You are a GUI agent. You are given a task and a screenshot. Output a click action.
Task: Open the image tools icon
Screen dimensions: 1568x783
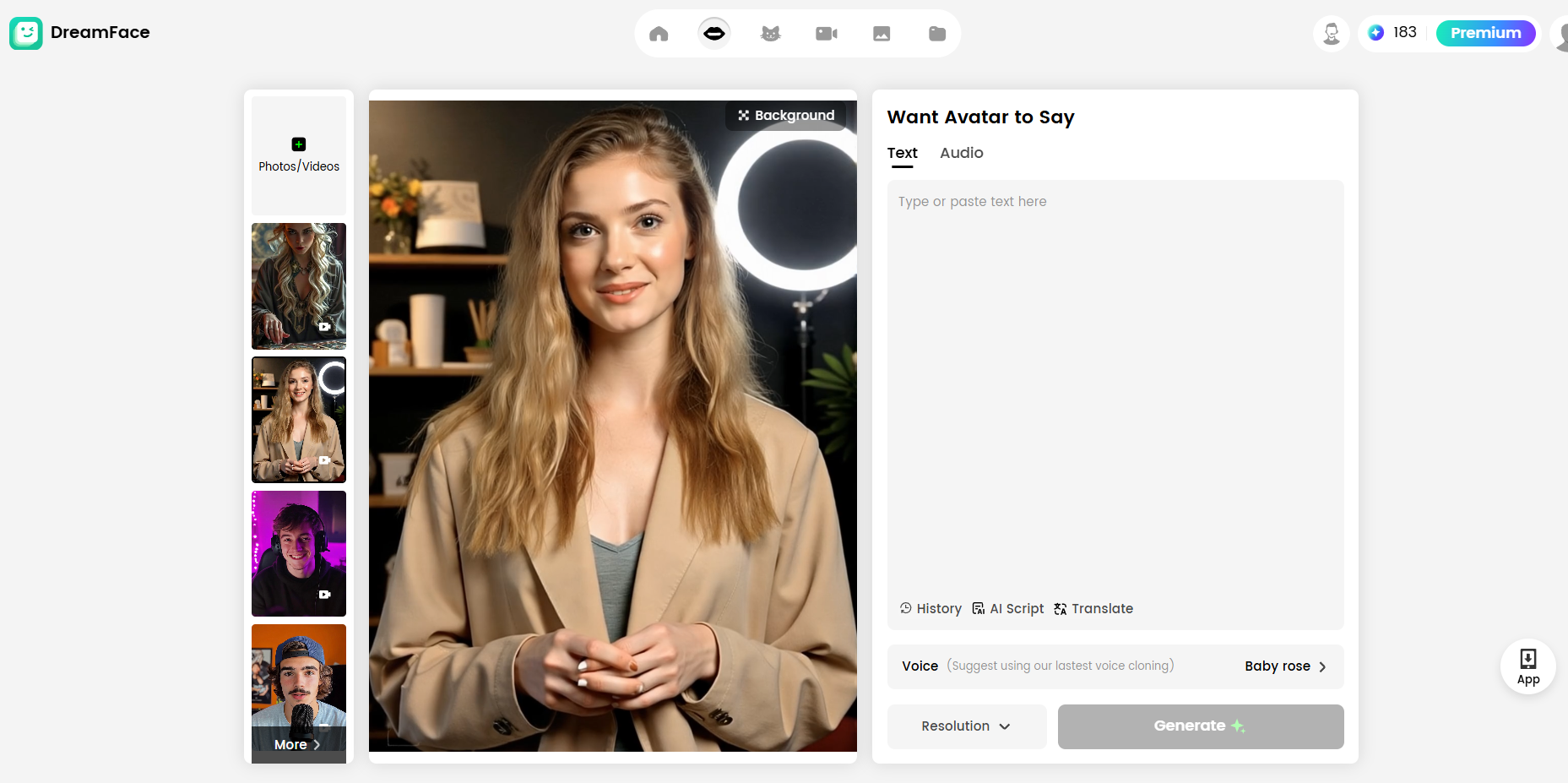[x=882, y=33]
